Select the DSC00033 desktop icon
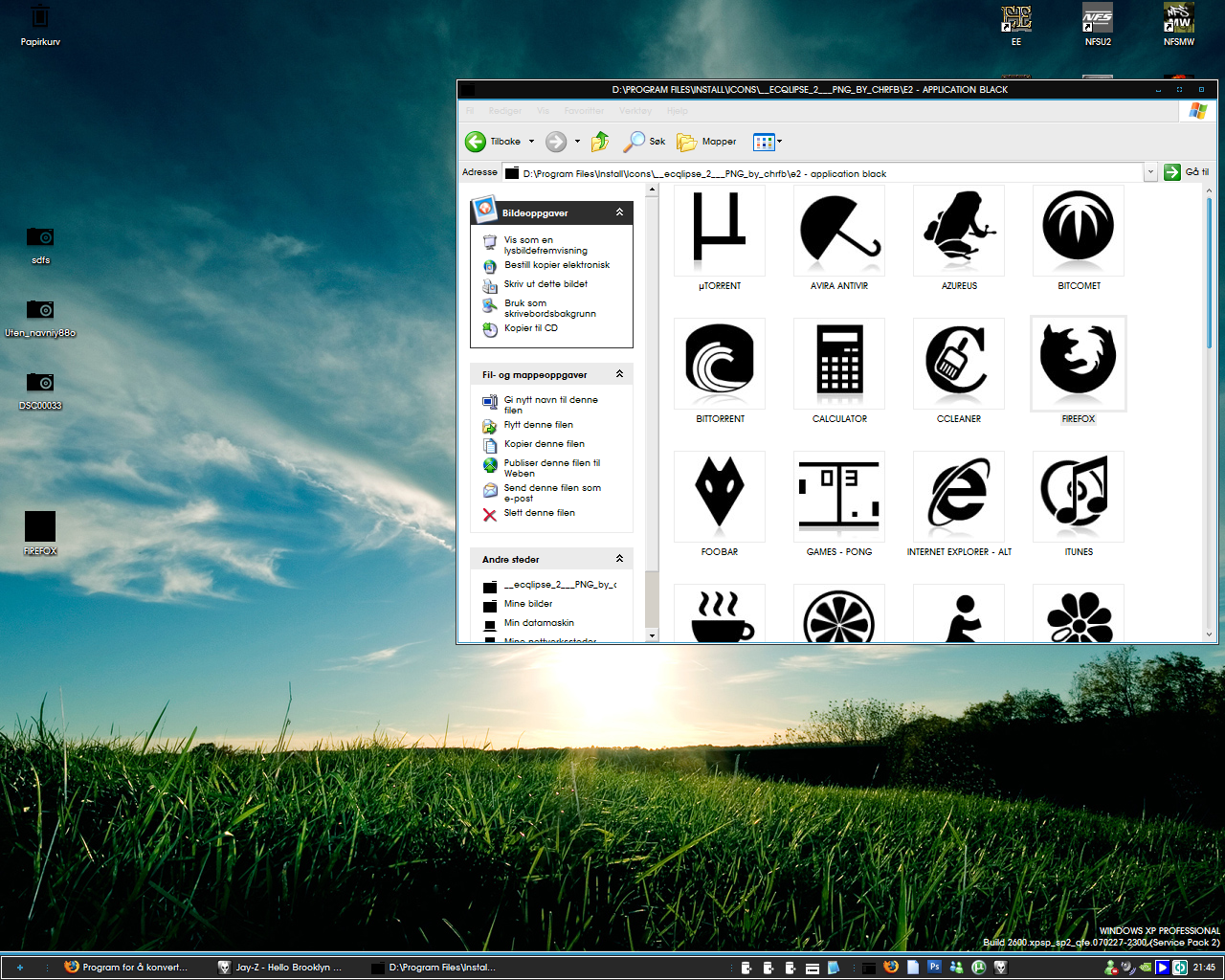Screen dimensions: 1225x980 (40, 390)
